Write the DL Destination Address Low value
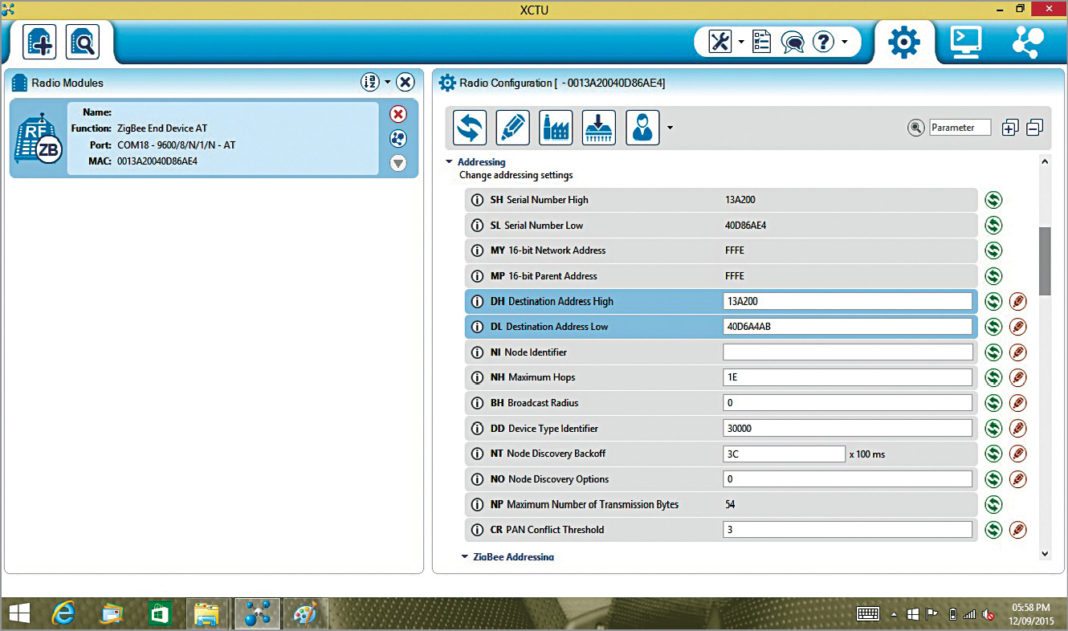This screenshot has width=1068, height=631. point(1018,327)
